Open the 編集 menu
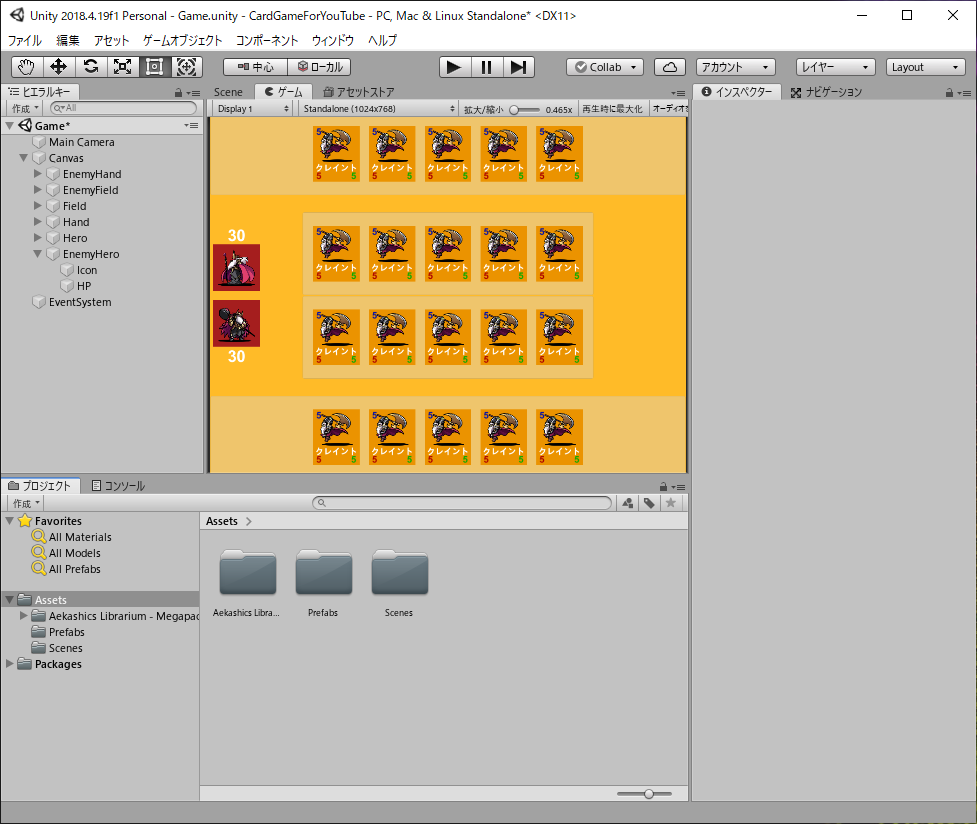 [68, 41]
